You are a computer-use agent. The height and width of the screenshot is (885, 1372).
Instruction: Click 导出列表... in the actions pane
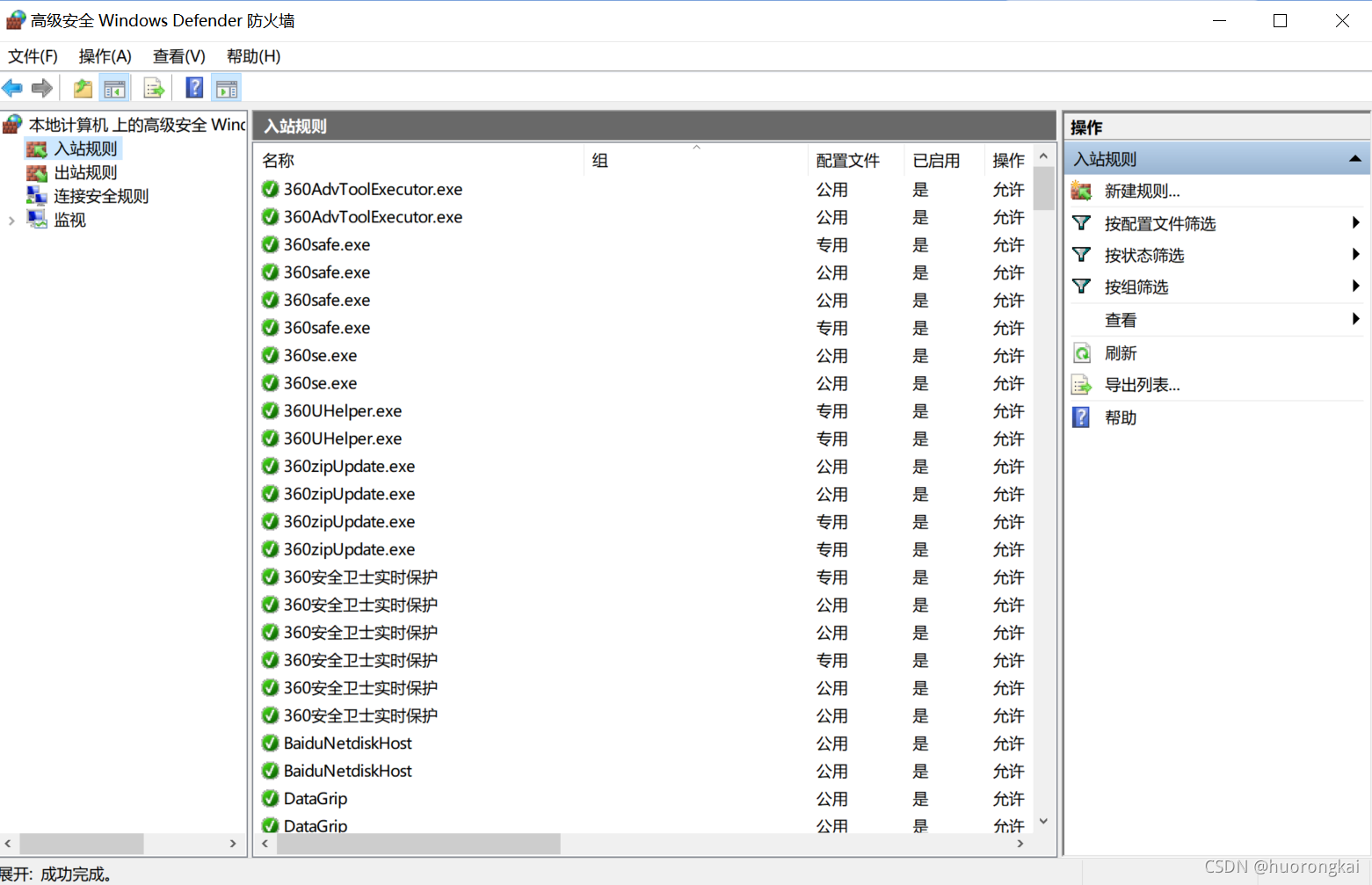(x=1142, y=385)
